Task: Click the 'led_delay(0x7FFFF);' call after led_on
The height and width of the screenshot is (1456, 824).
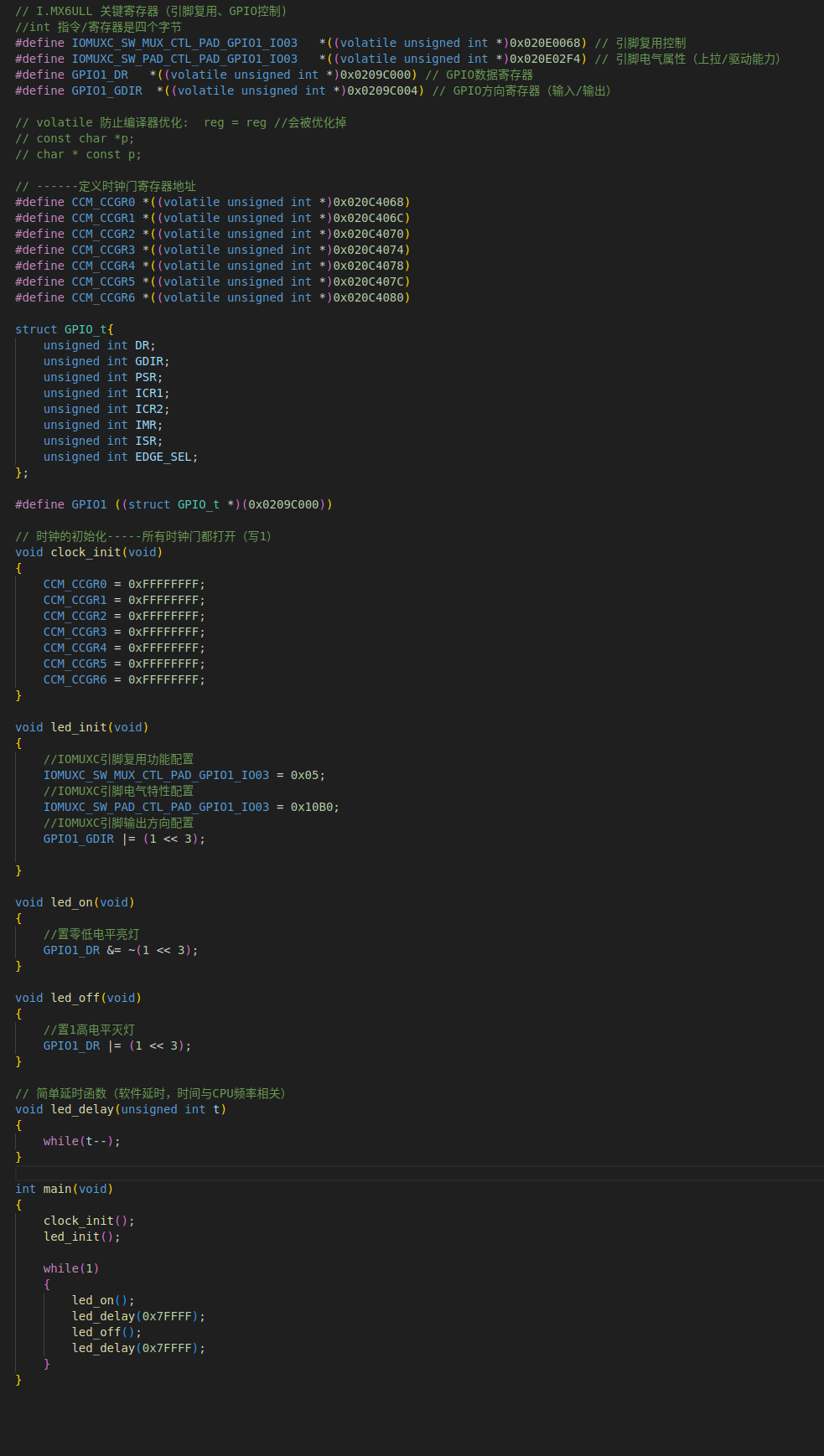Action: point(138,1316)
